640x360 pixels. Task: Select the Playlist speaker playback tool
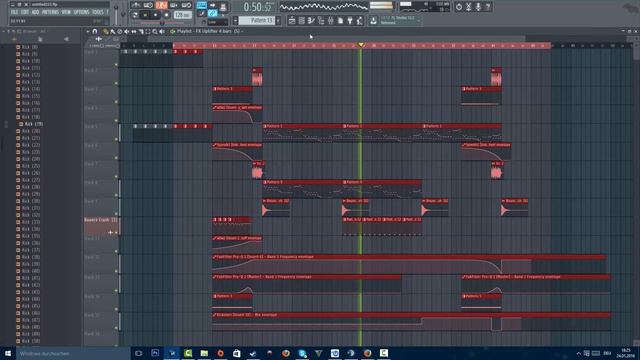tap(162, 31)
